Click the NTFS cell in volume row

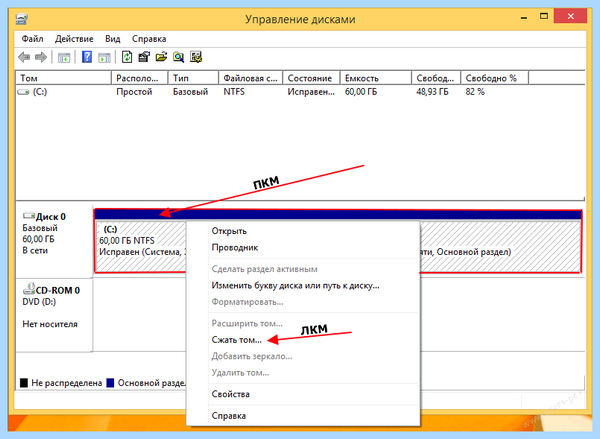(234, 92)
